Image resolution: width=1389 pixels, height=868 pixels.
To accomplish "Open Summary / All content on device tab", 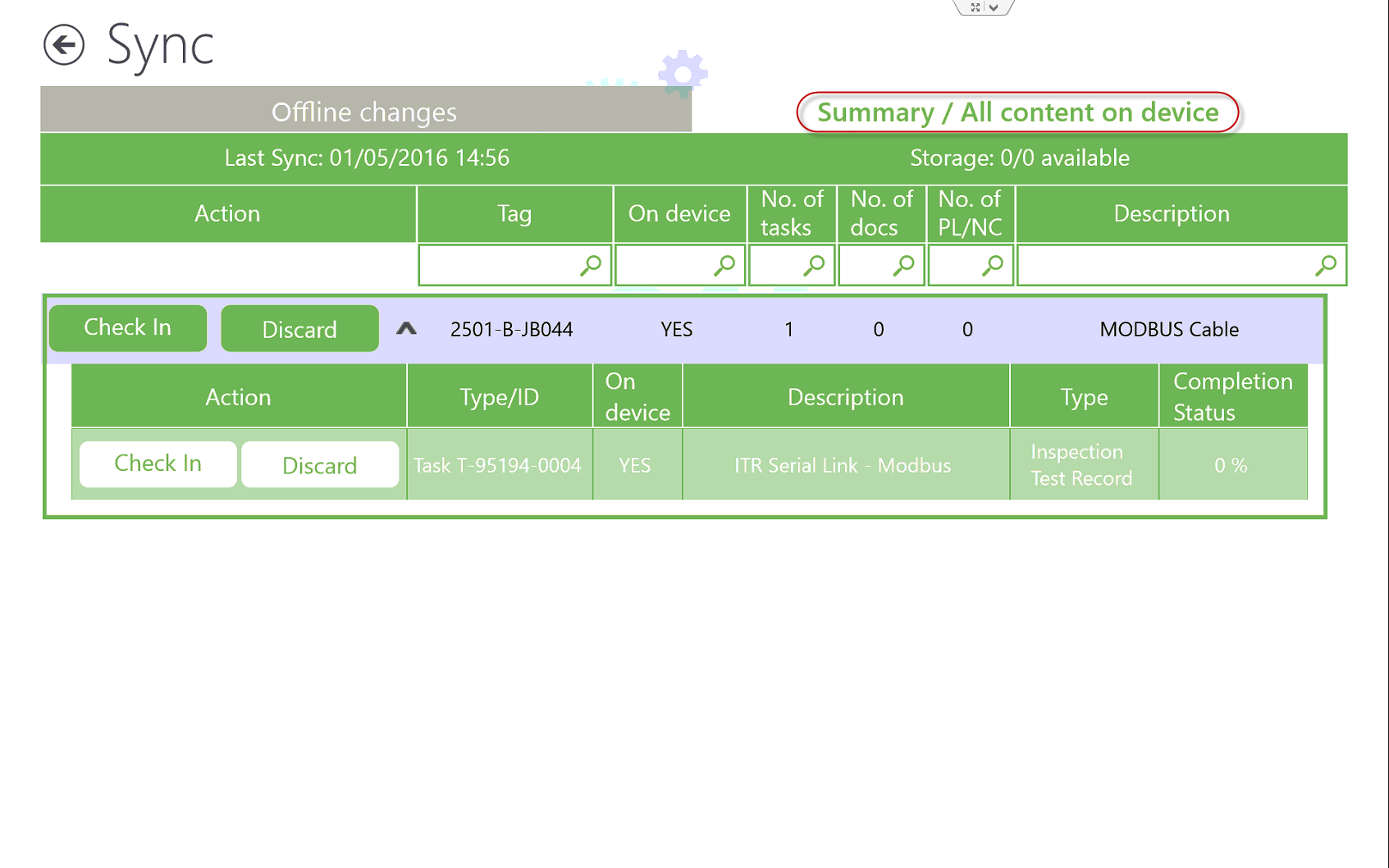I will (1017, 112).
